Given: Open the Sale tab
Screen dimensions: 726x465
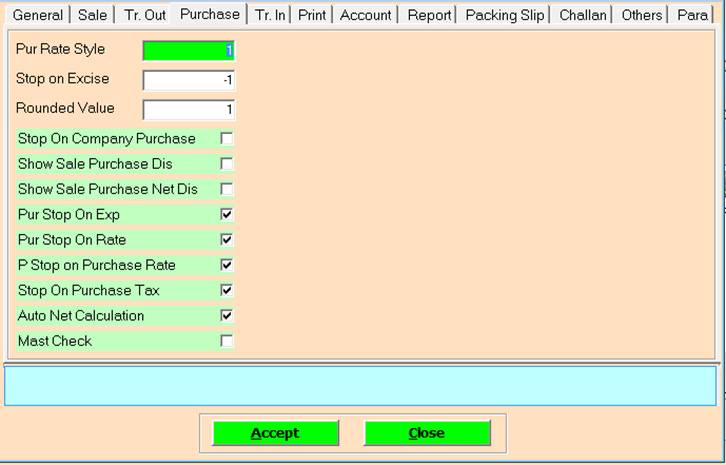Looking at the screenshot, I should click(93, 15).
